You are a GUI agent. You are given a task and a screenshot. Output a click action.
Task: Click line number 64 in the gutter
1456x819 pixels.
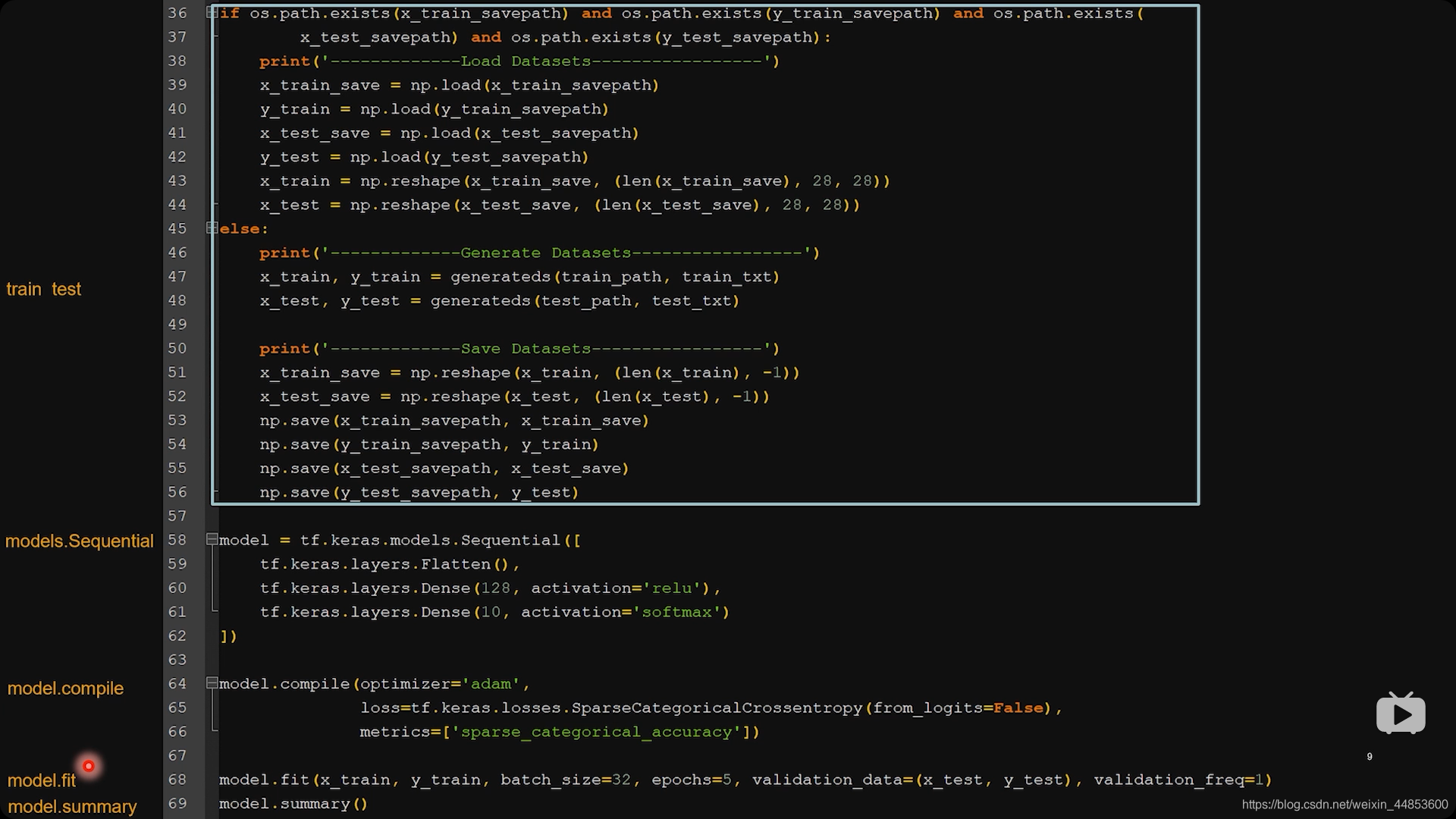[177, 683]
